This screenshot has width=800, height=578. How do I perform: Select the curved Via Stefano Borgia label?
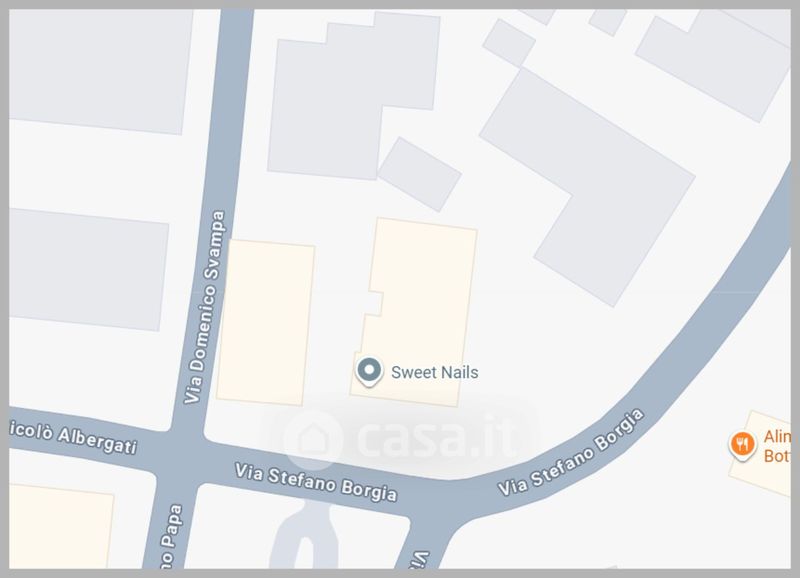point(571,452)
